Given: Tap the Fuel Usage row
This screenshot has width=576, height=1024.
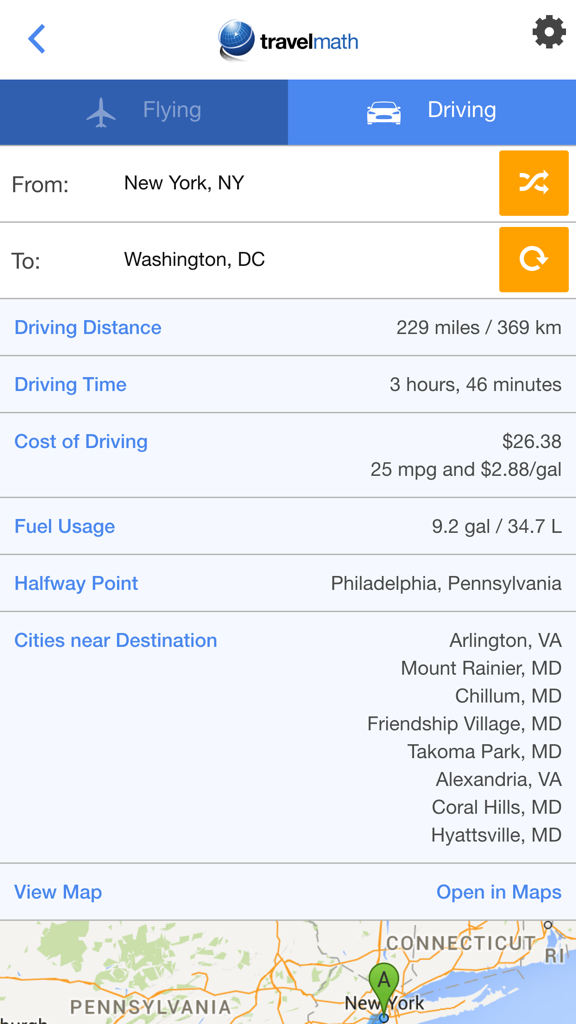Looking at the screenshot, I should pyautogui.click(x=64, y=526).
